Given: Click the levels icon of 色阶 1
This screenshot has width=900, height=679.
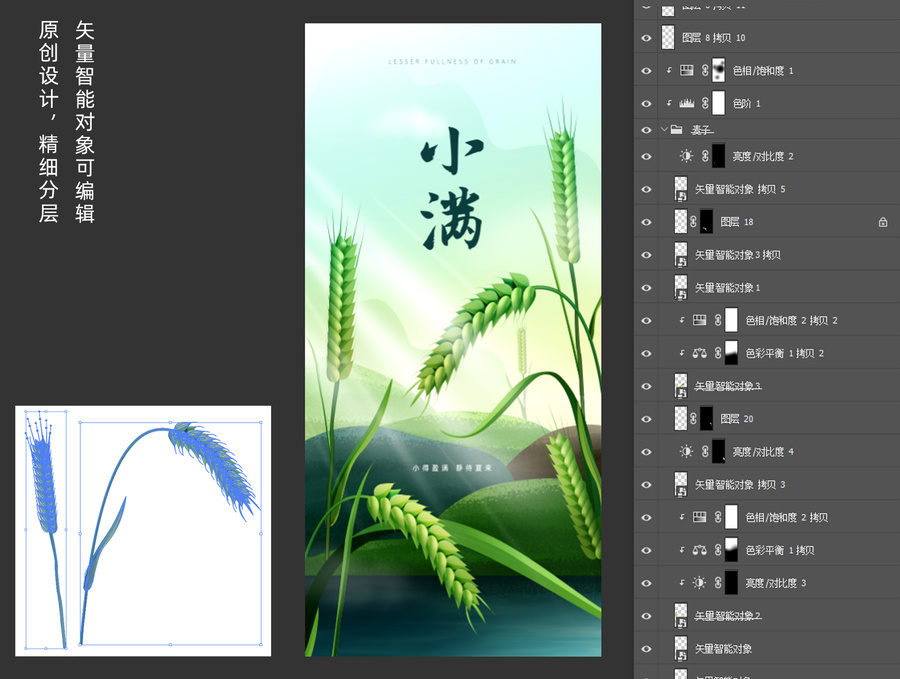Looking at the screenshot, I should (686, 103).
